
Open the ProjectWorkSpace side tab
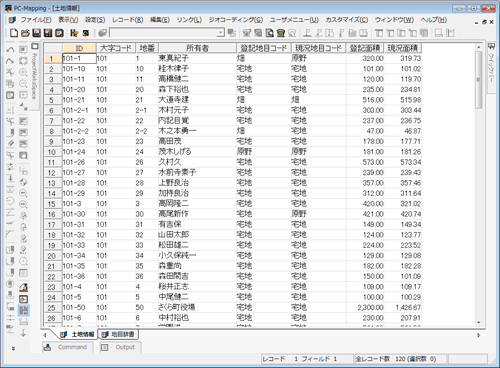(34, 76)
